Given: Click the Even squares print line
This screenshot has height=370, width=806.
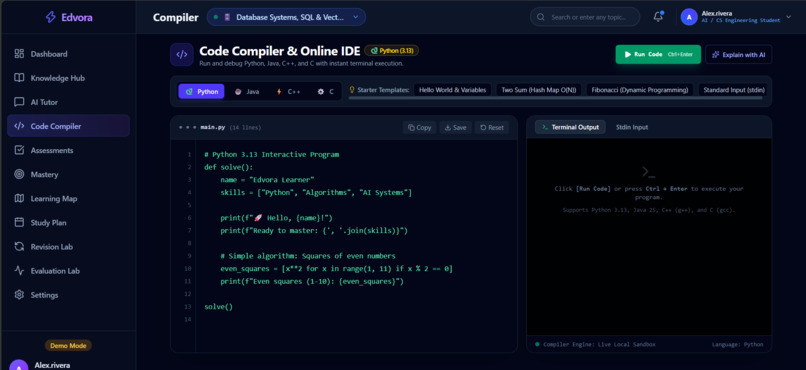Looking at the screenshot, I should [312, 282].
